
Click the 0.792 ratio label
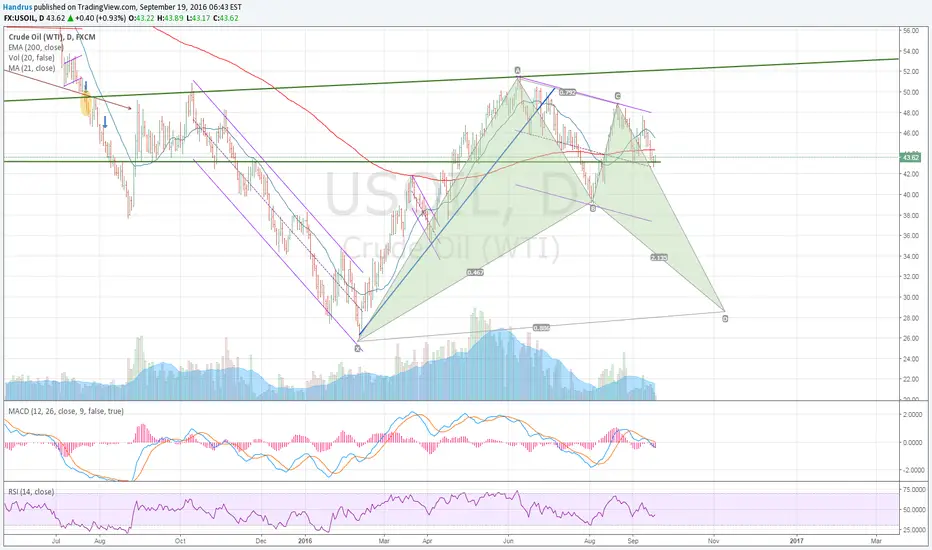[x=568, y=92]
